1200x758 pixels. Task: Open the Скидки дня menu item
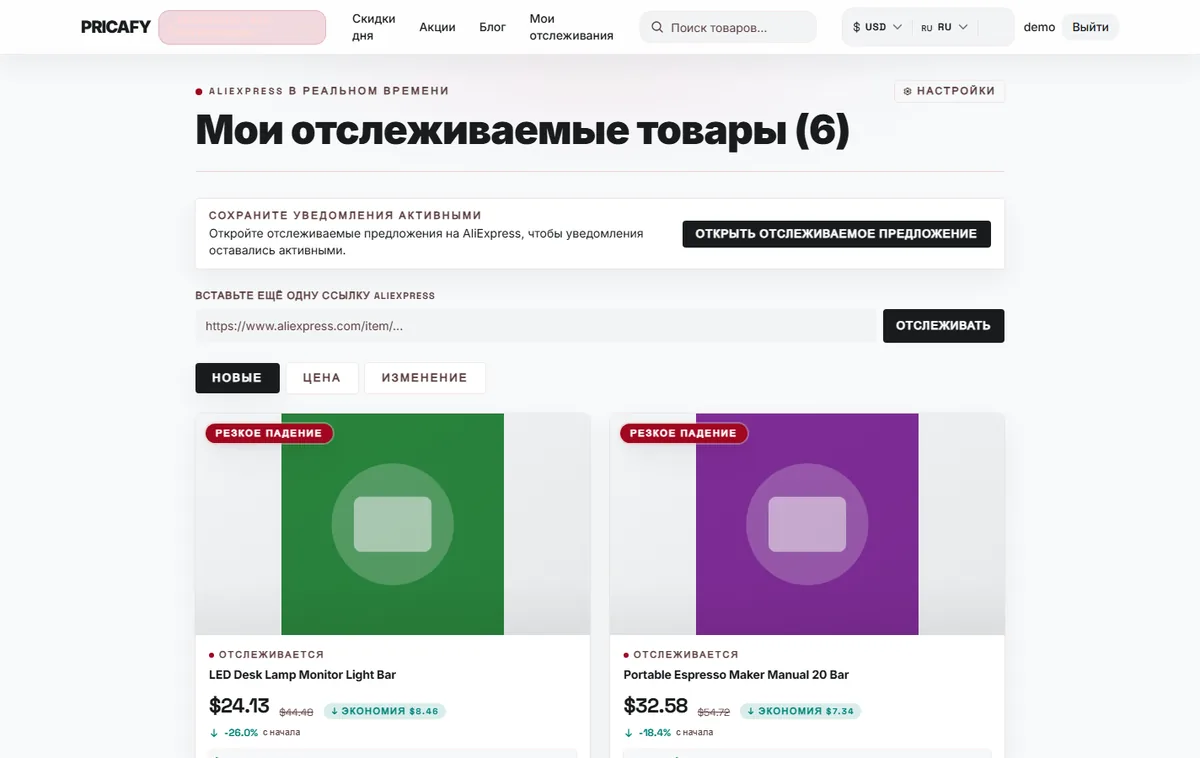tap(374, 27)
